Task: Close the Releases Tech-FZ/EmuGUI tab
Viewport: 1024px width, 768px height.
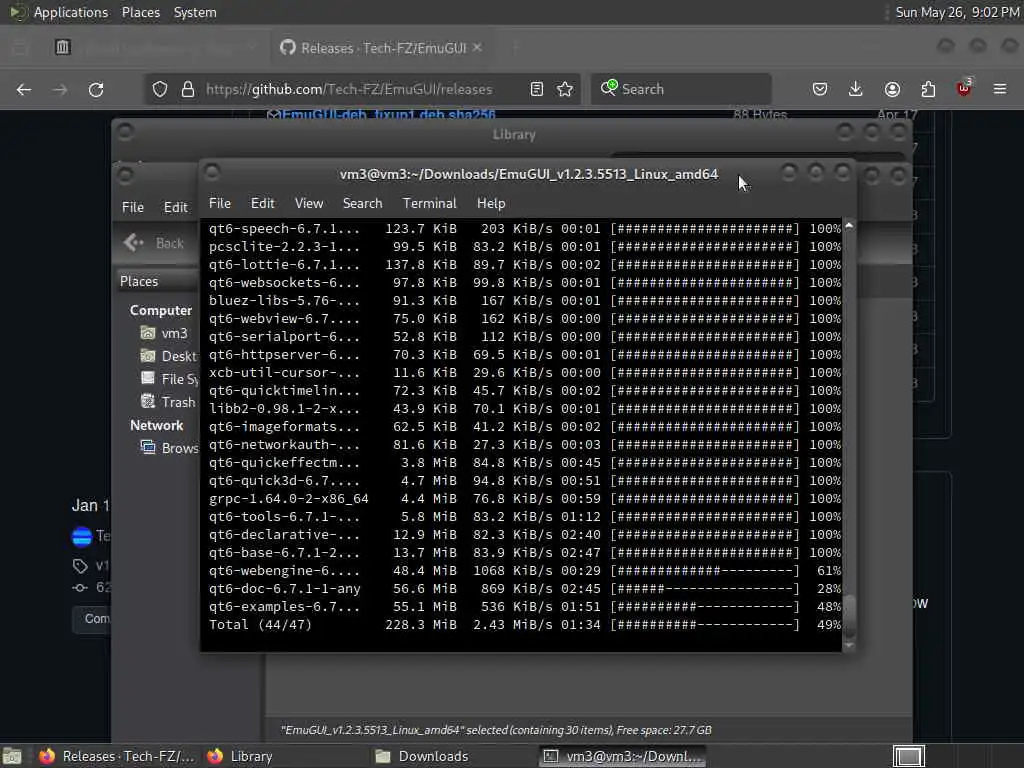Action: [x=477, y=48]
